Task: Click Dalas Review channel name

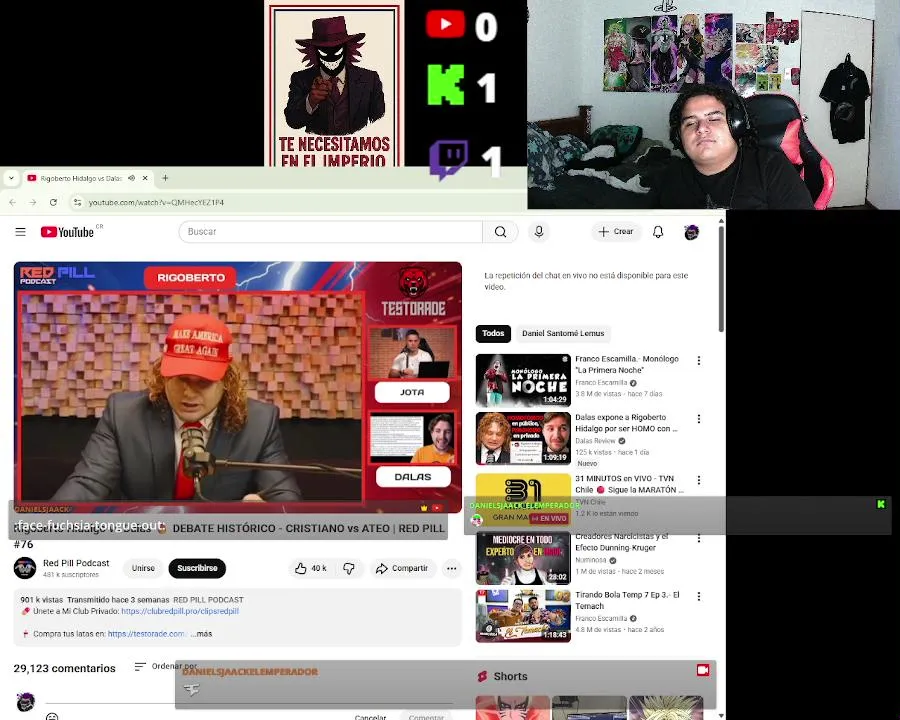Action: pos(595,442)
